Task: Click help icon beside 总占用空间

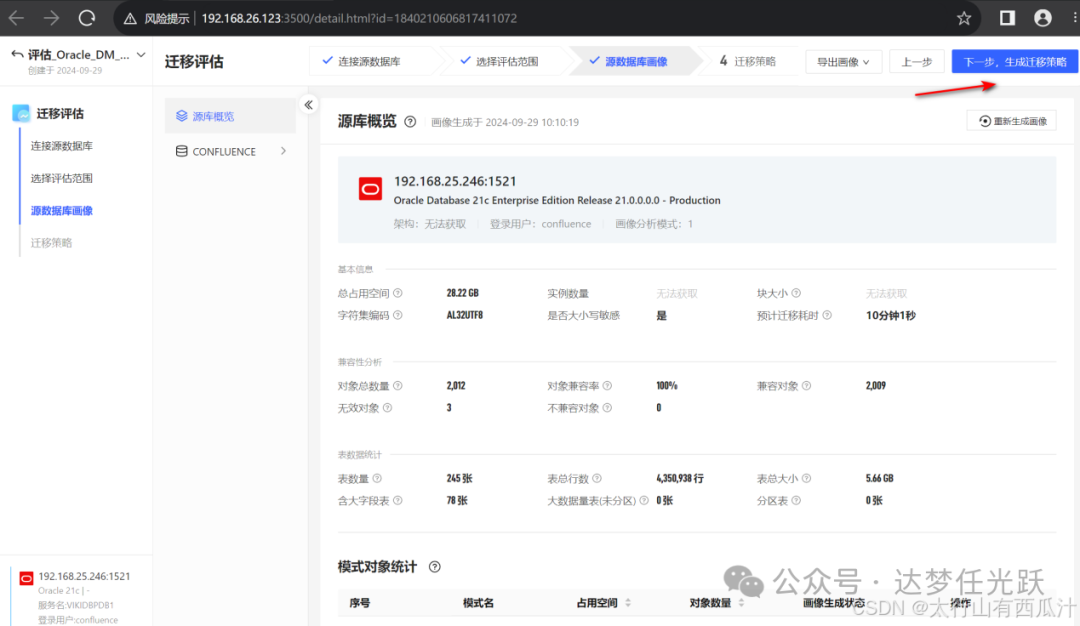Action: pyautogui.click(x=397, y=293)
